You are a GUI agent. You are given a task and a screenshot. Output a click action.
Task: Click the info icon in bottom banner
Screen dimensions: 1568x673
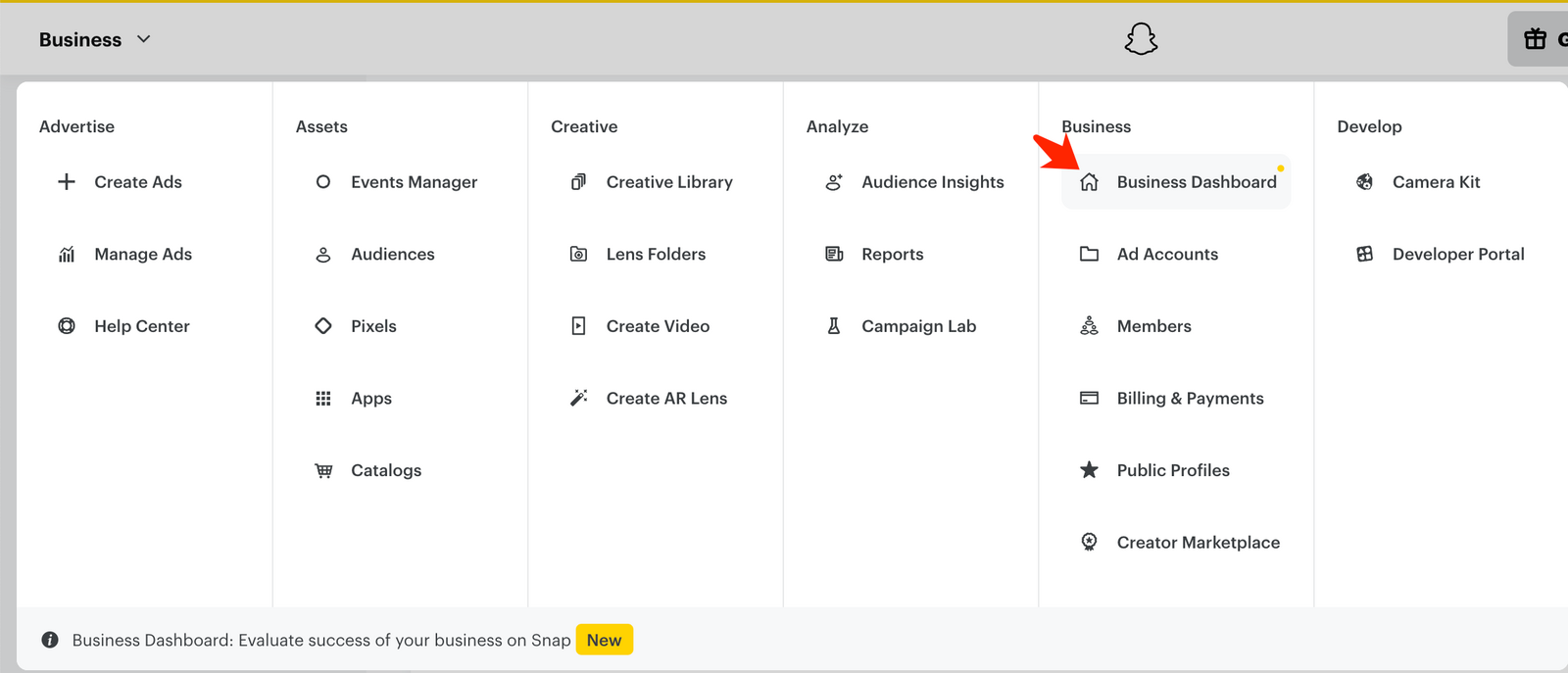50,641
